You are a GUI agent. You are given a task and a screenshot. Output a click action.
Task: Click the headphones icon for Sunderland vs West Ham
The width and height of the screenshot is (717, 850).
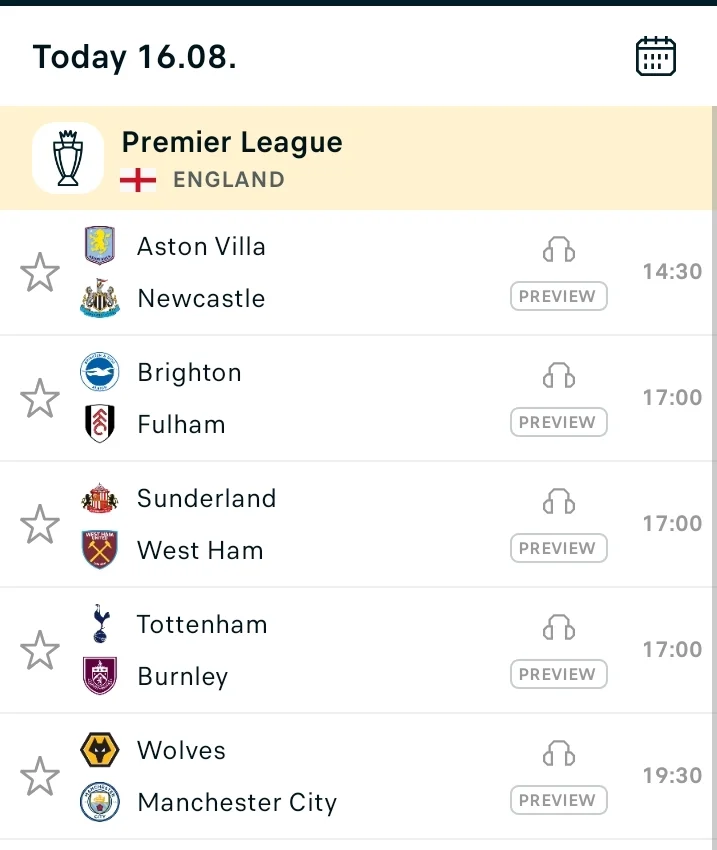[x=559, y=501]
